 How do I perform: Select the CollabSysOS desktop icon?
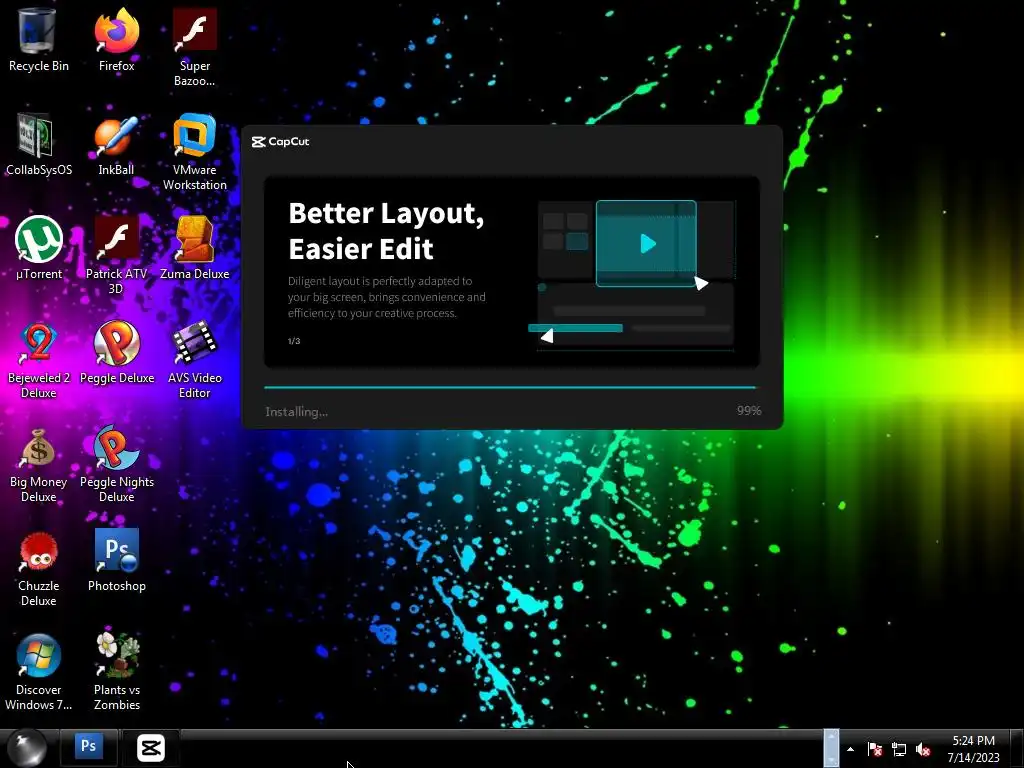coord(39,145)
